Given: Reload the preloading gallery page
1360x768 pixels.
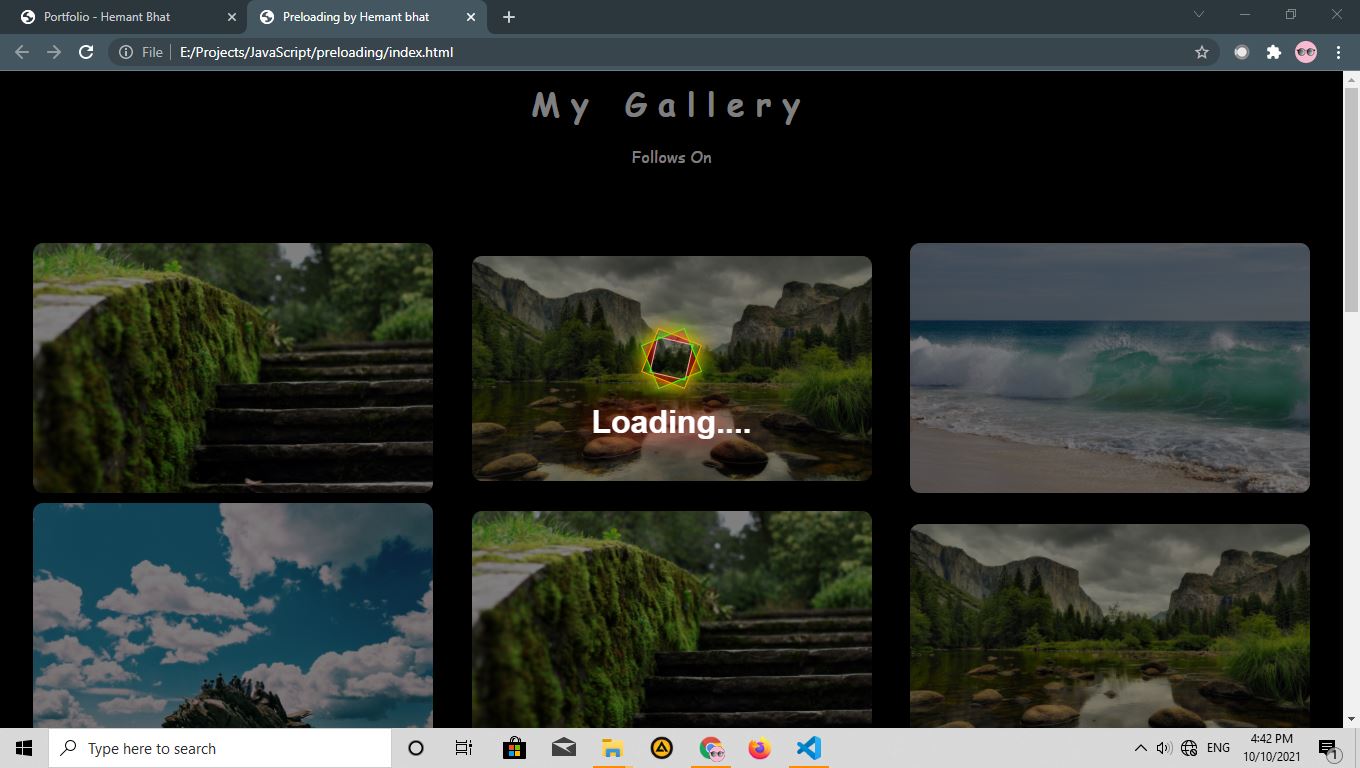Looking at the screenshot, I should 86,52.
